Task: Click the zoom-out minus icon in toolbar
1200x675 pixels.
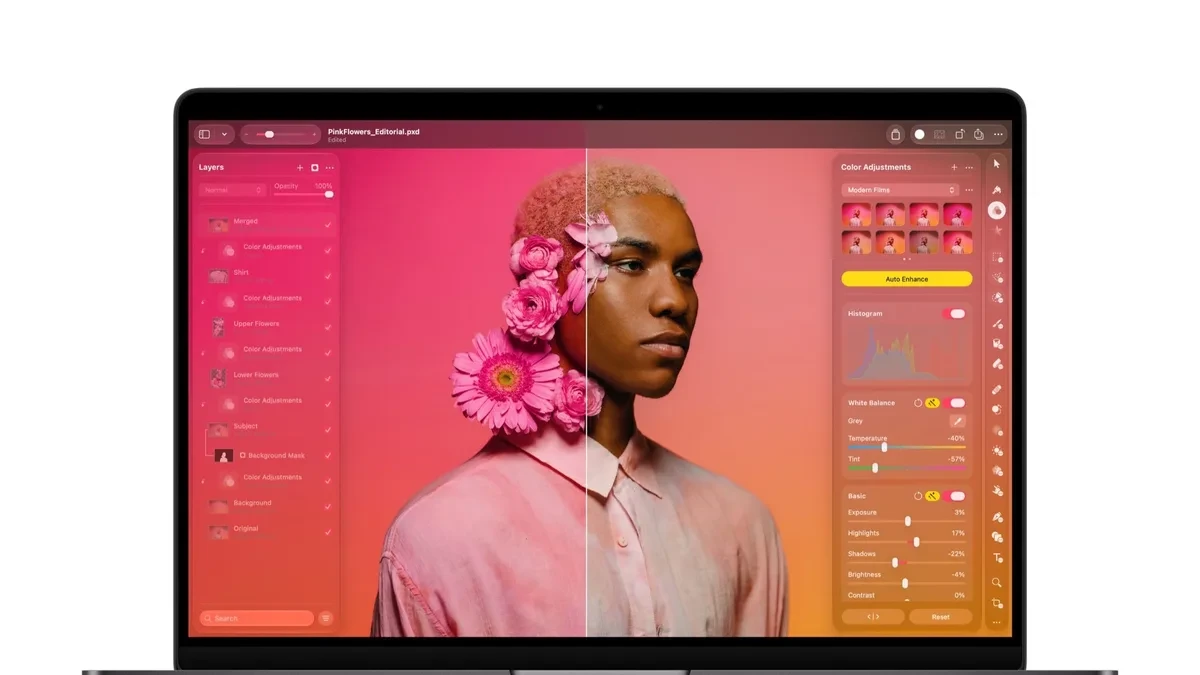Action: click(x=246, y=134)
